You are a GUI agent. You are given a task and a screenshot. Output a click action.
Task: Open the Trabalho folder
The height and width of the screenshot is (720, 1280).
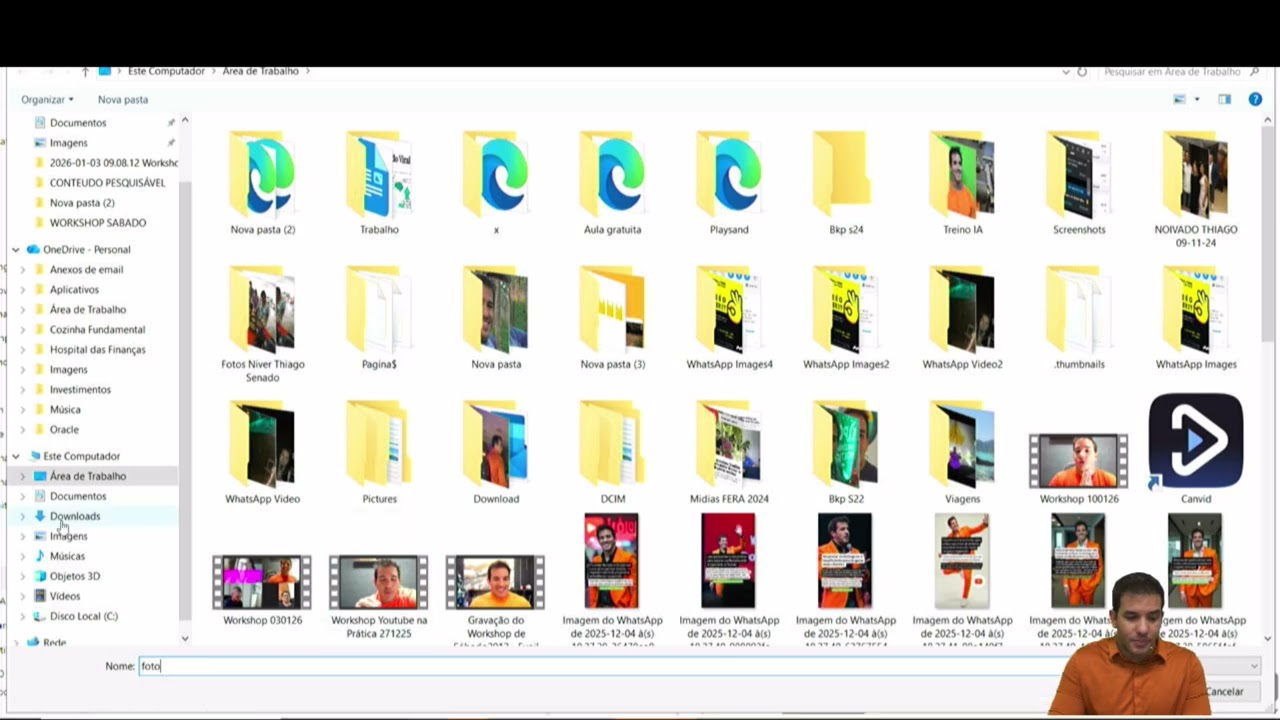[x=379, y=182]
